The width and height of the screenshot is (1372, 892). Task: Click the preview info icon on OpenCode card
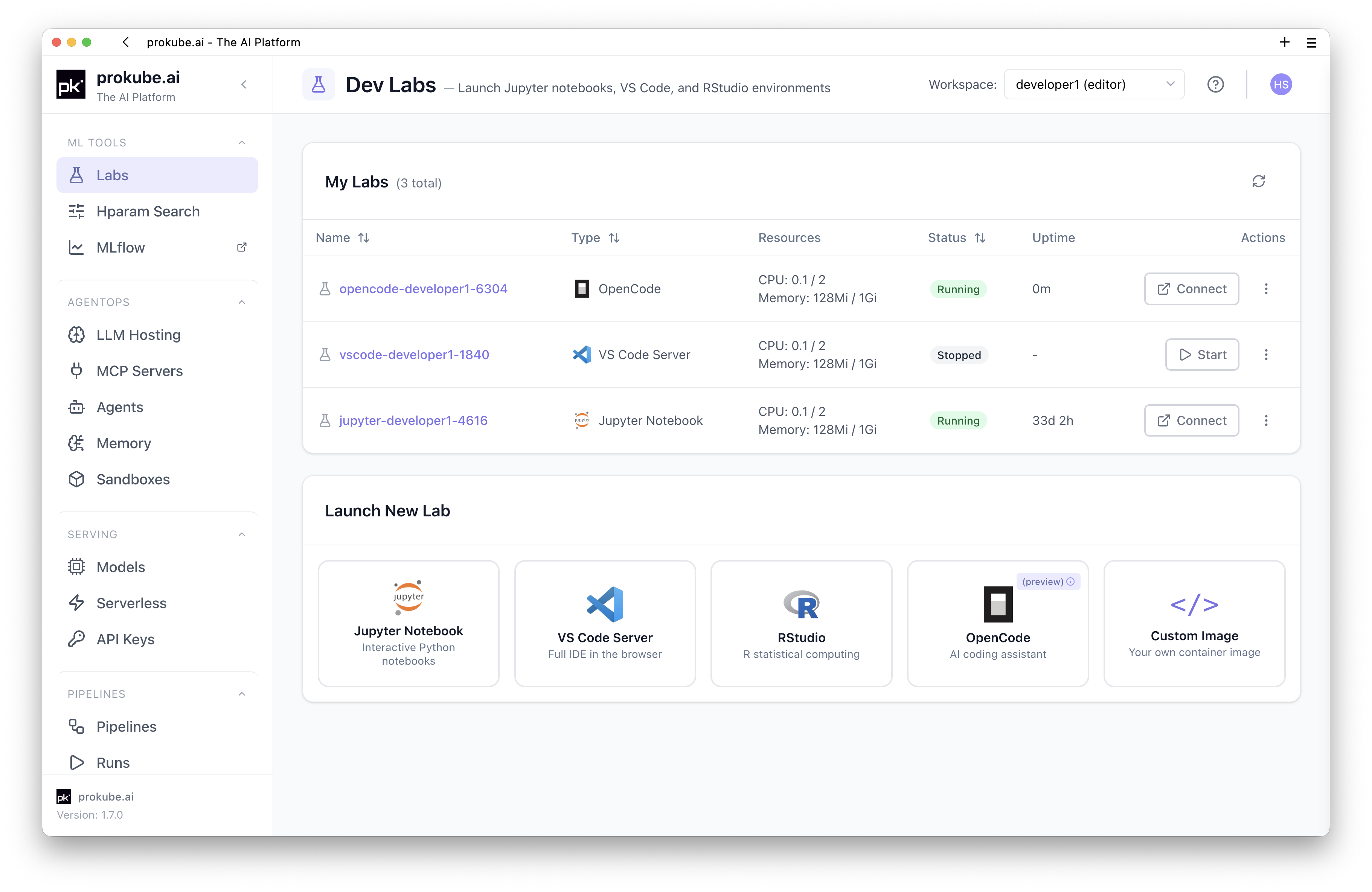[x=1070, y=581]
